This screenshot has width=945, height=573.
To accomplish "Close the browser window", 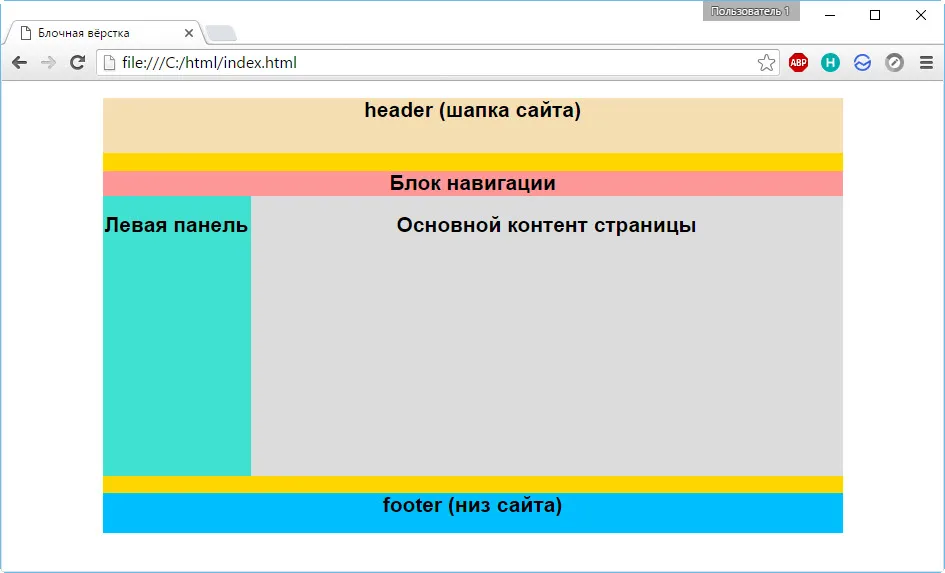I will (x=921, y=15).
